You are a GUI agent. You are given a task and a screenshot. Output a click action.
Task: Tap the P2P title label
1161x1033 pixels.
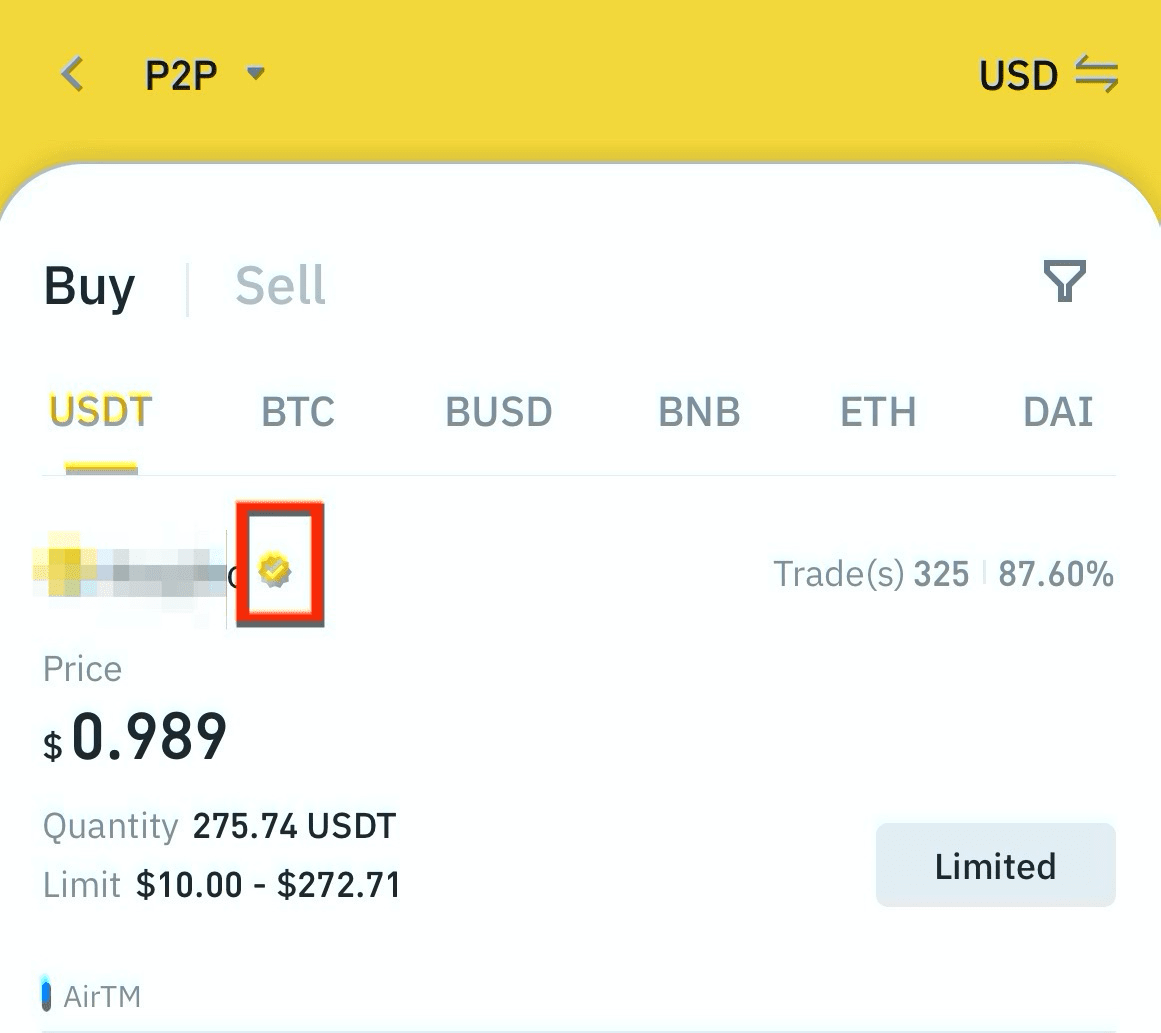point(181,75)
